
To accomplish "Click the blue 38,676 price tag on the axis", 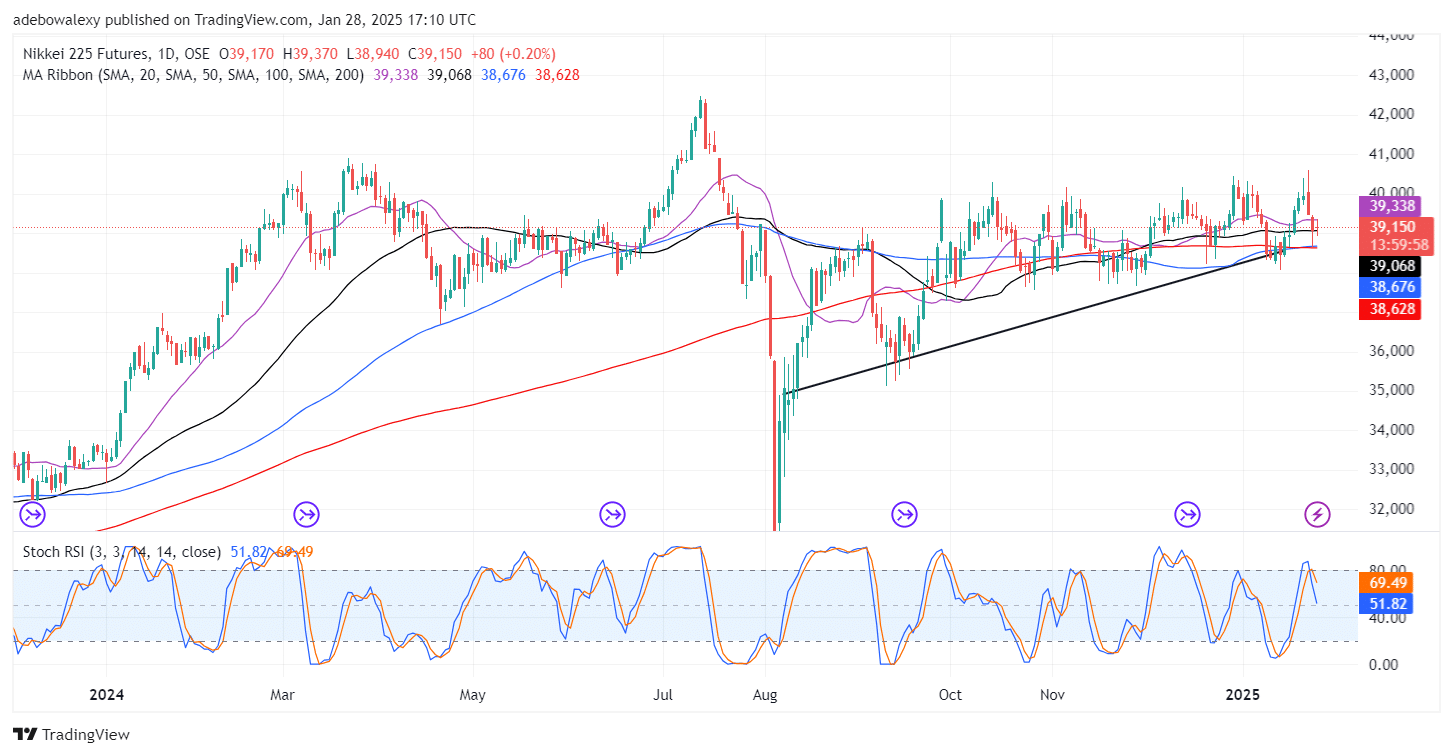I will pos(1390,287).
